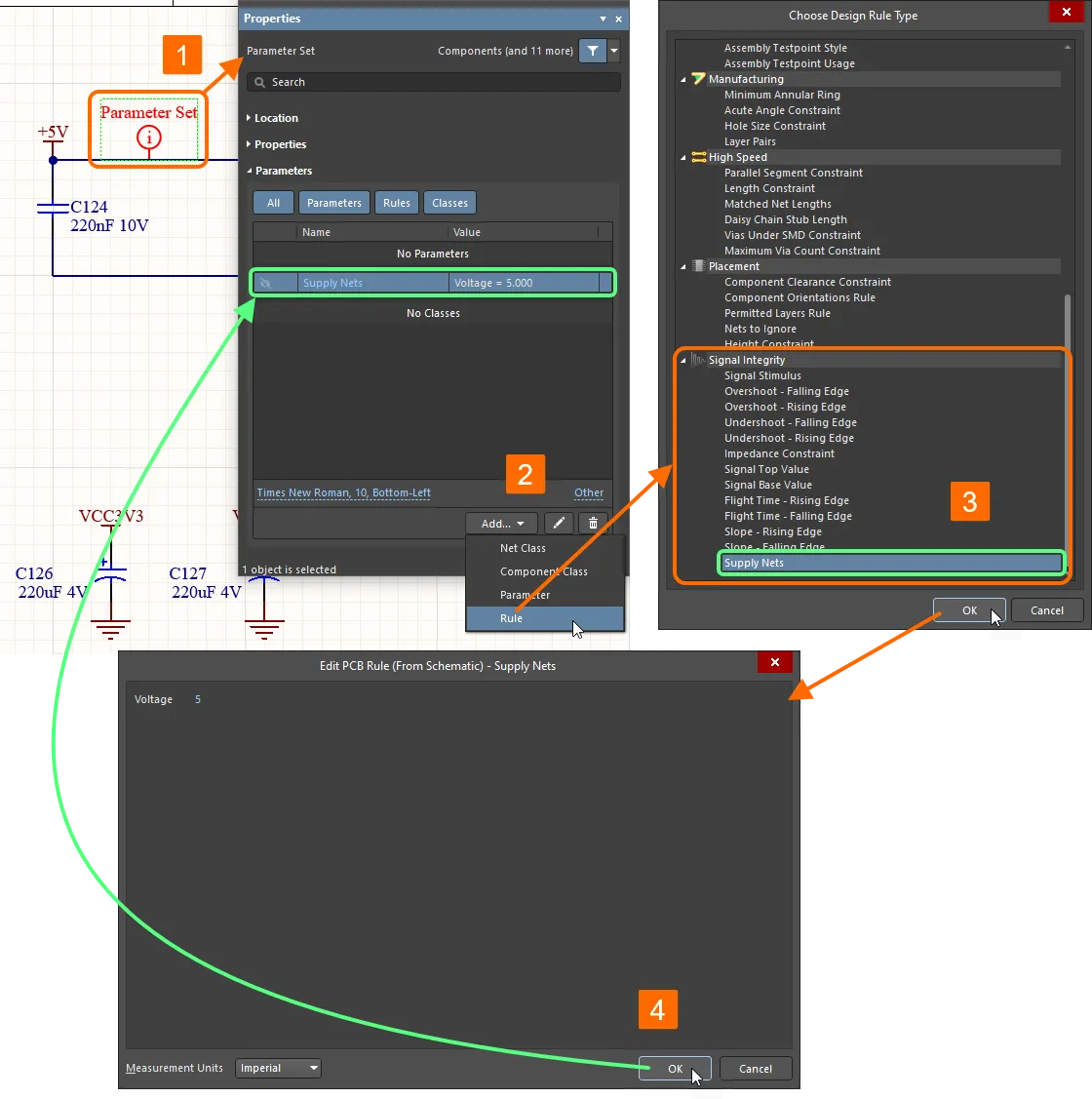
Task: Select capacitor C124 designator on schematic
Action: pos(89,207)
